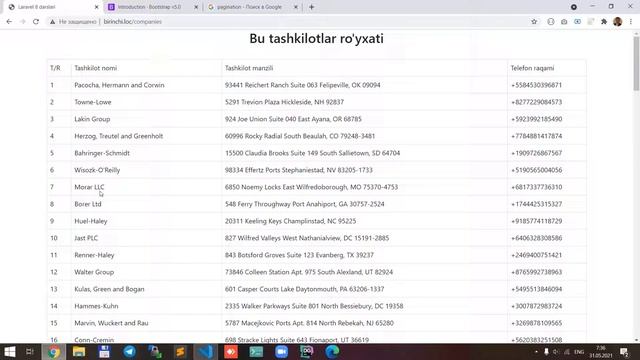
Task: Open the Extensions puzzle-piece menu
Action: click(604, 22)
